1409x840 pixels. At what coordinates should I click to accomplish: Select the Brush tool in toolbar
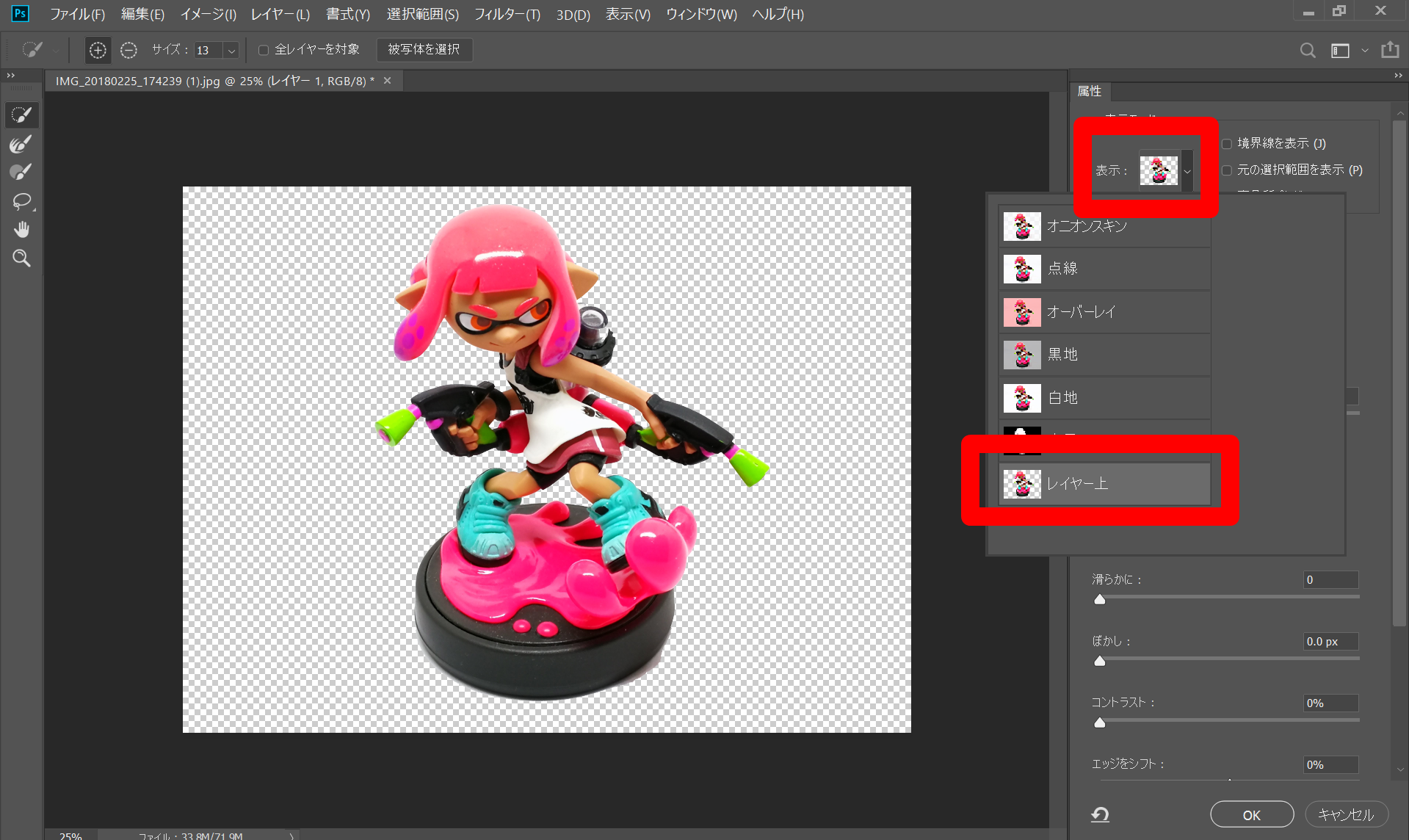click(x=21, y=173)
